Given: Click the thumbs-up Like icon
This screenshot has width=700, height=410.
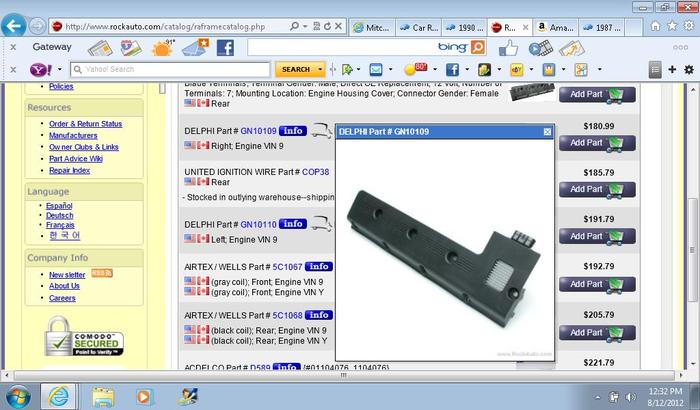Looking at the screenshot, I should pyautogui.click(x=508, y=48).
